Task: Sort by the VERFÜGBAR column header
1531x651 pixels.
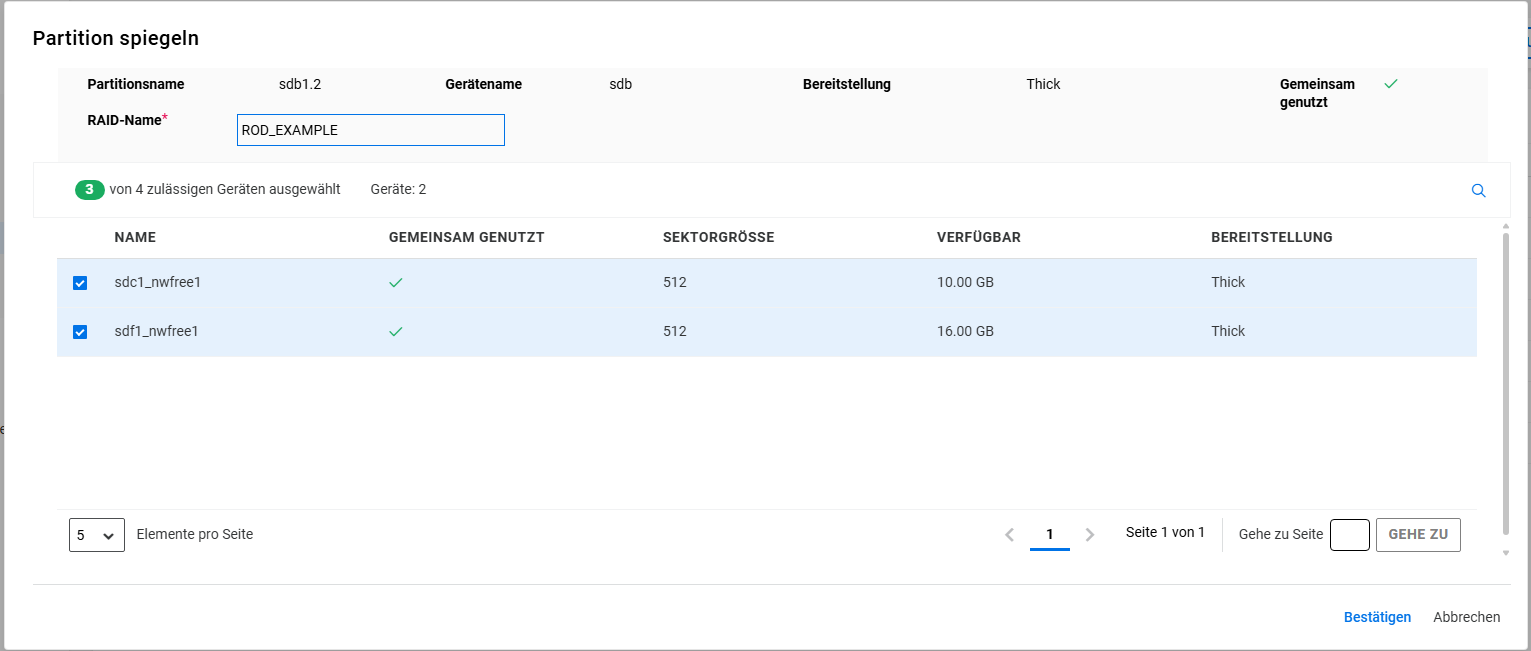Action: [978, 238]
